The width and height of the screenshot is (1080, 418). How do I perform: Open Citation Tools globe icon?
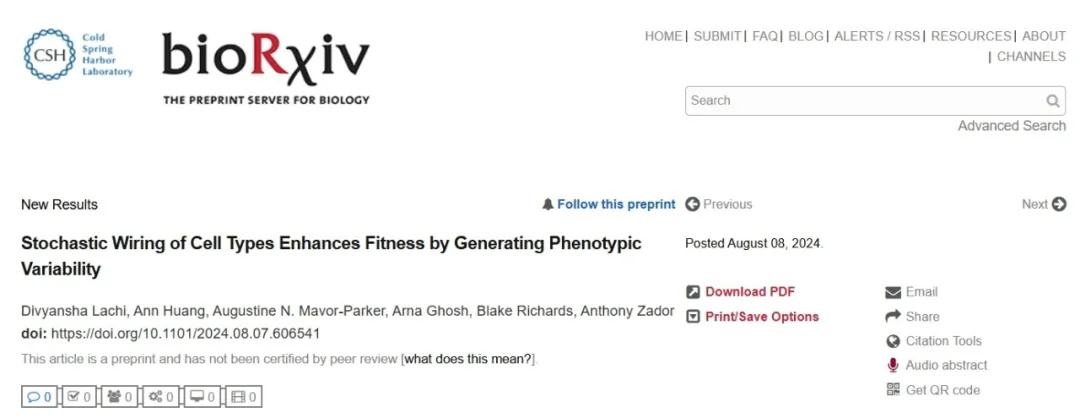click(893, 341)
